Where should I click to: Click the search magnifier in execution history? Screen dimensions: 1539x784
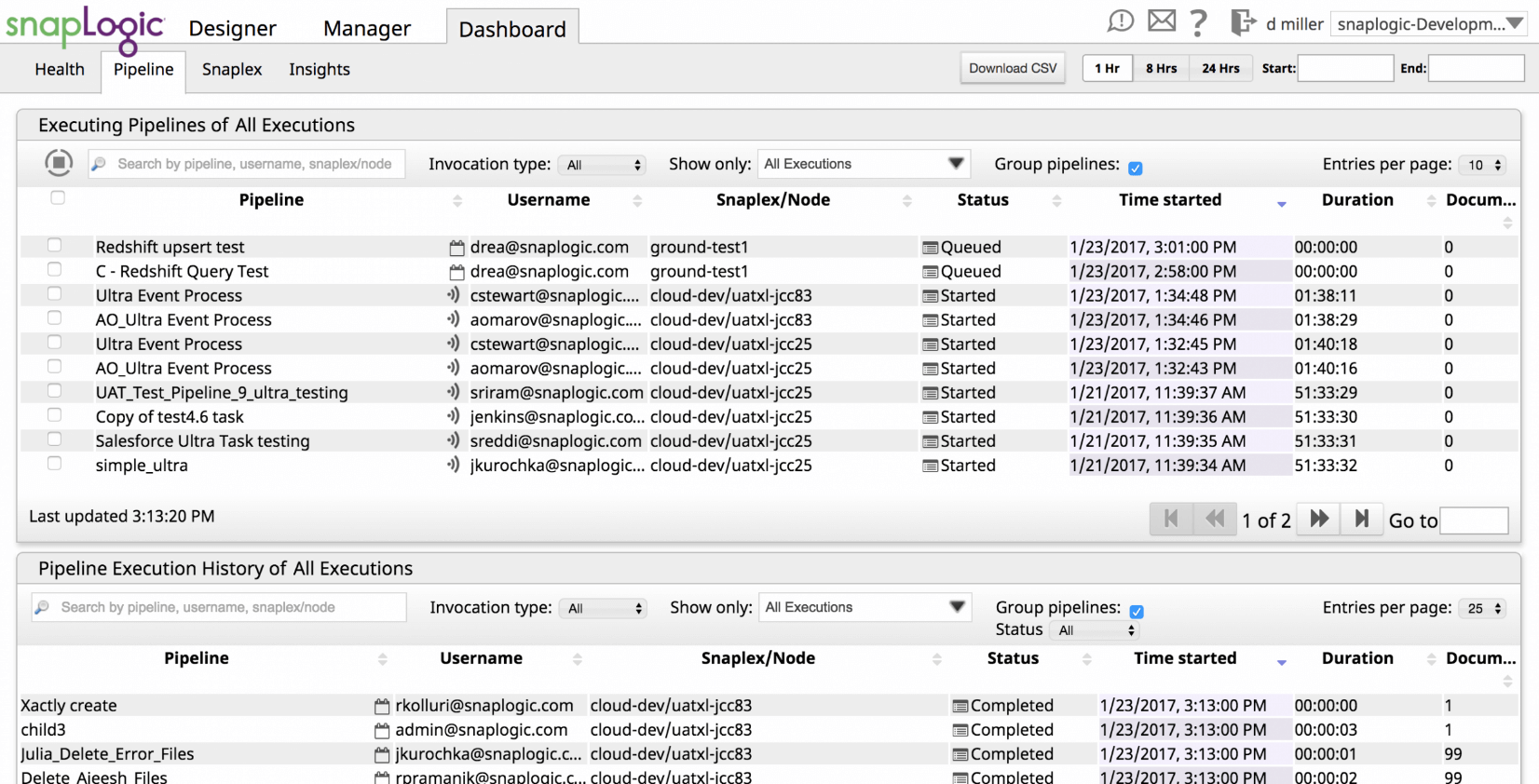(x=42, y=607)
